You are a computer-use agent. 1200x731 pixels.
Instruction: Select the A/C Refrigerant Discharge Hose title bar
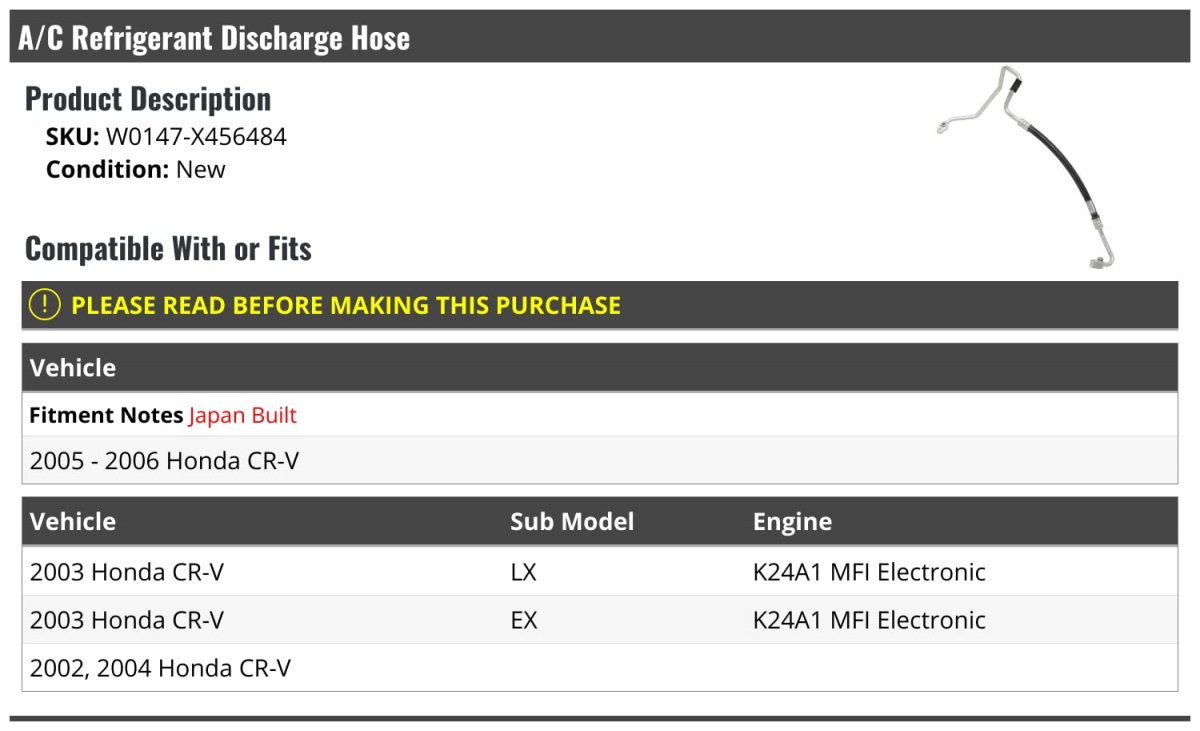[x=600, y=38]
